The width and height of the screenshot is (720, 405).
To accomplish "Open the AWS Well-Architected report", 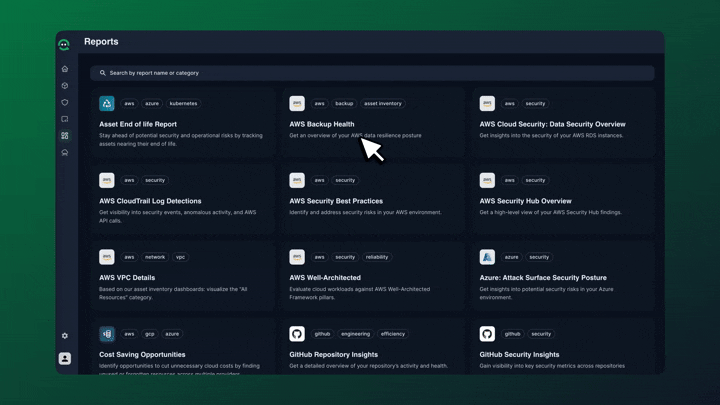I will 327,278.
